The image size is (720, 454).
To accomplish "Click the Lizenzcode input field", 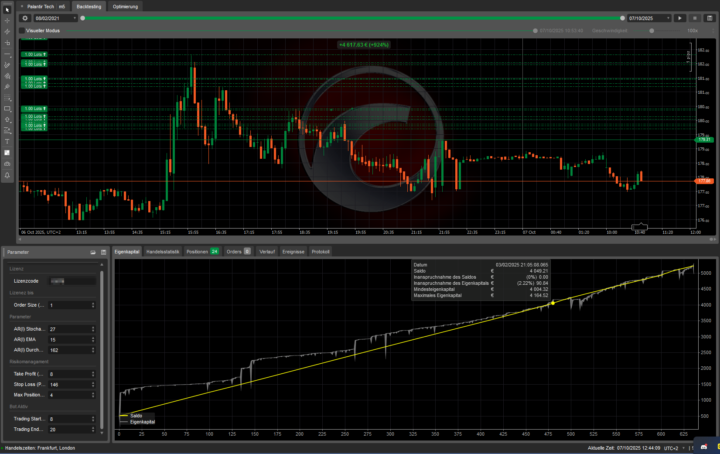I will coord(75,281).
